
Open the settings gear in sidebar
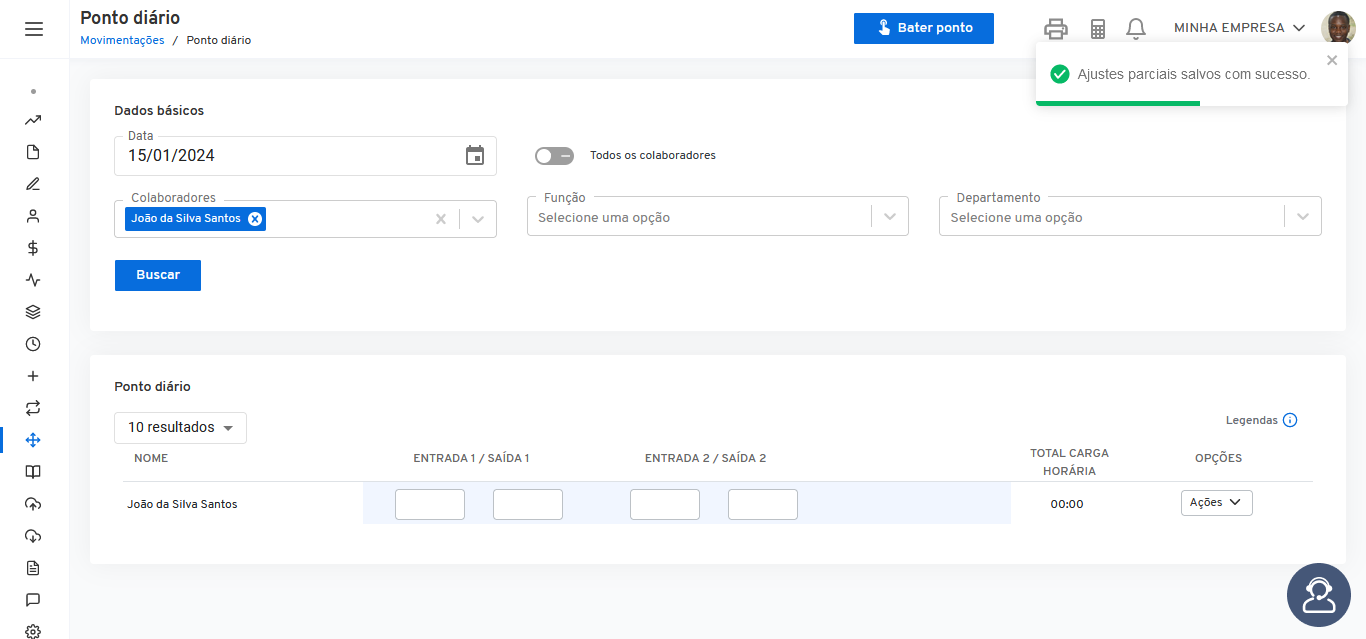33,631
